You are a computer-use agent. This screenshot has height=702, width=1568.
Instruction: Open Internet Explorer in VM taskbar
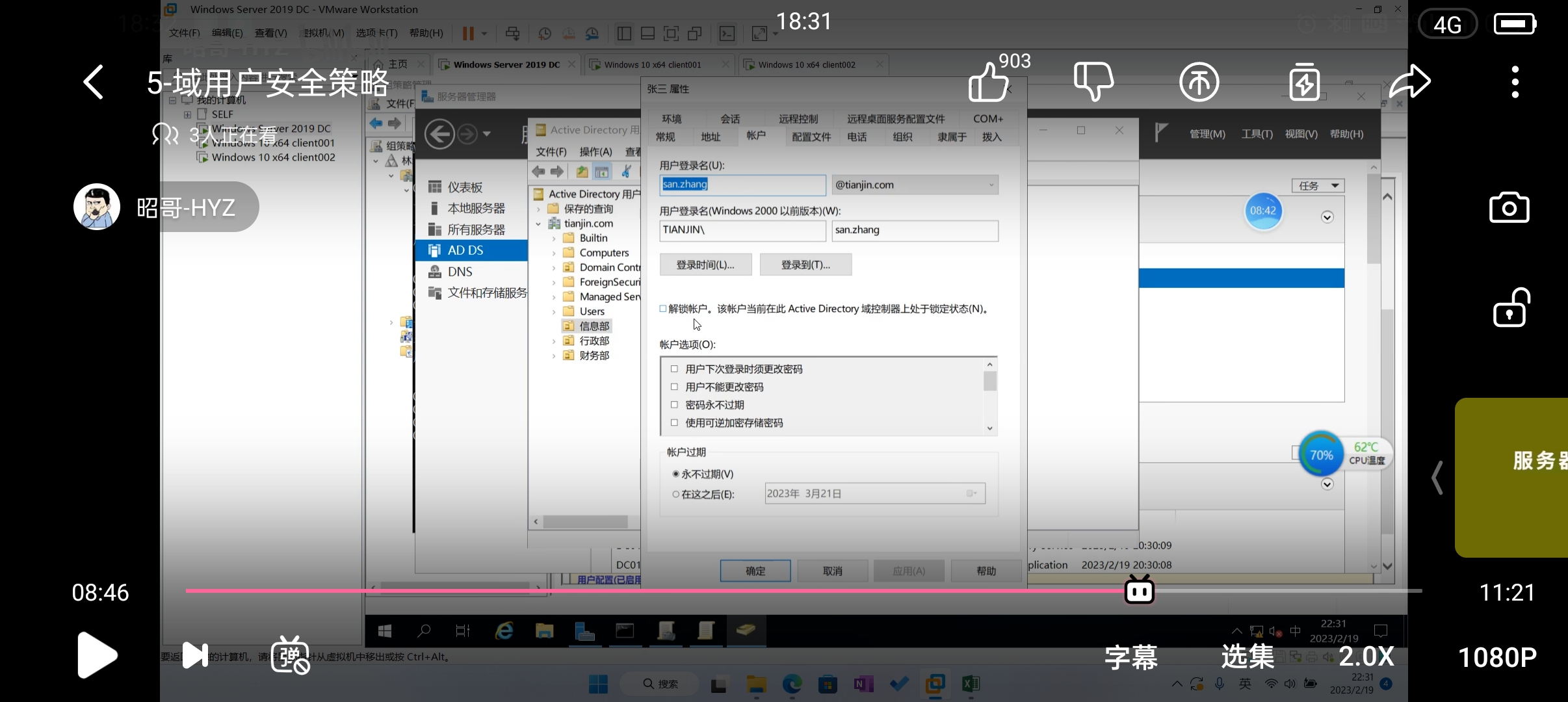tap(504, 630)
